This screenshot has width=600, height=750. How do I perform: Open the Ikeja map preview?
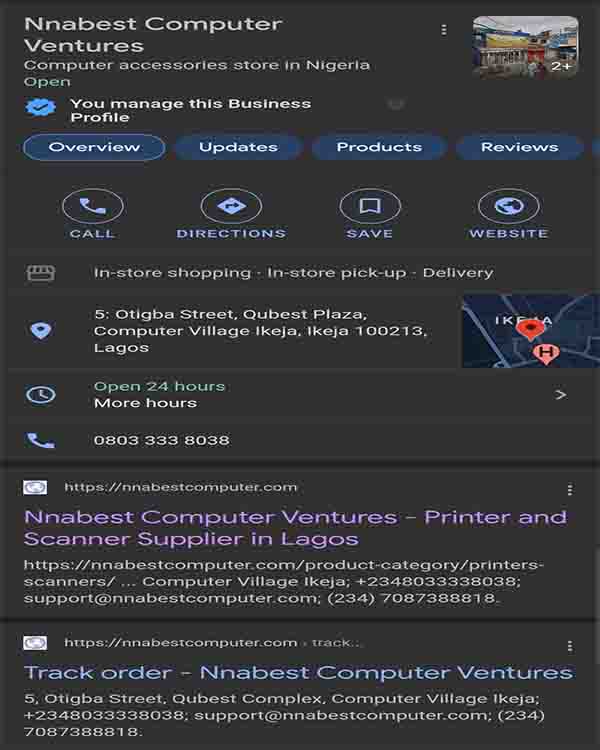[531, 331]
